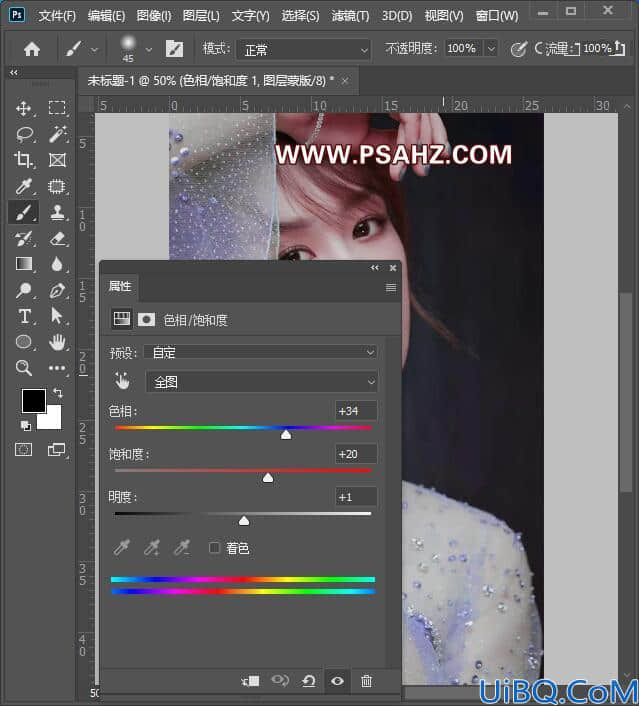Expand the toolbox double-arrow
This screenshot has width=639, height=706.
pyautogui.click(x=14, y=72)
